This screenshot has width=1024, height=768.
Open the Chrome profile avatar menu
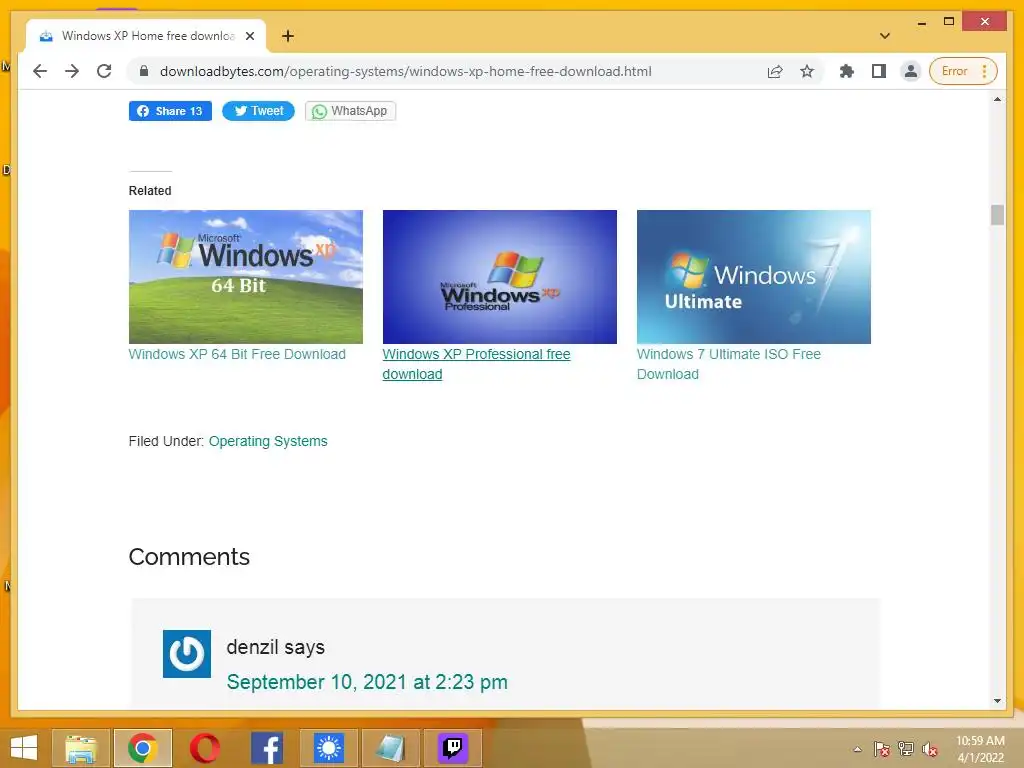pyautogui.click(x=910, y=71)
